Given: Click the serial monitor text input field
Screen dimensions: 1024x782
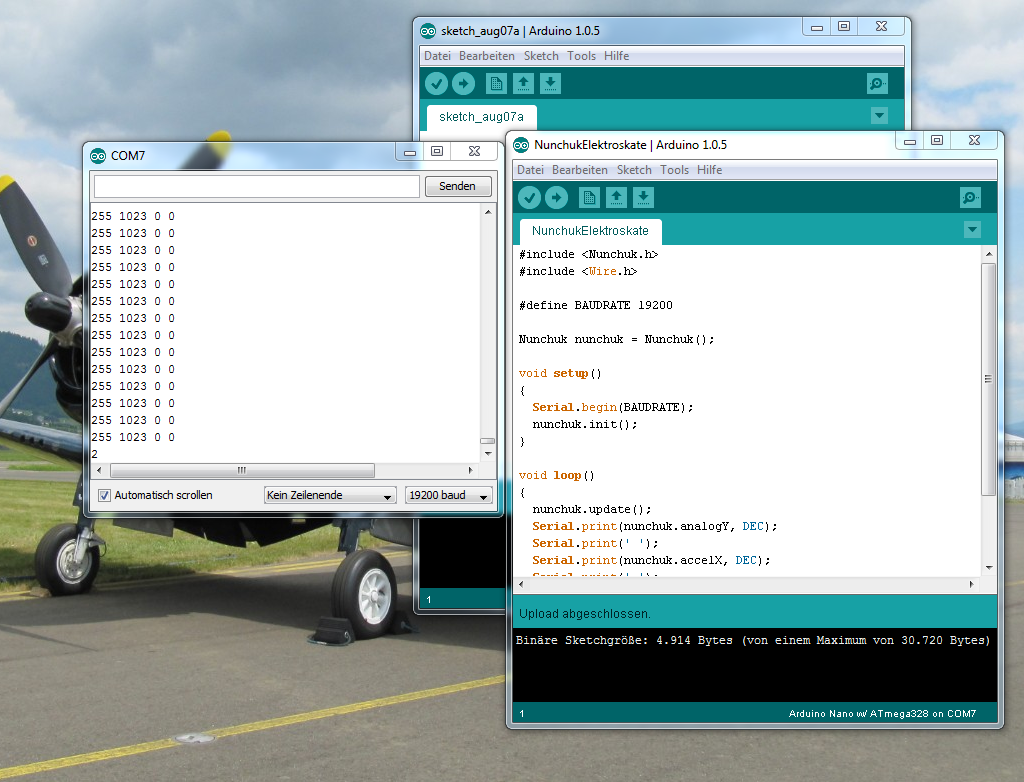Looking at the screenshot, I should pos(256,187).
